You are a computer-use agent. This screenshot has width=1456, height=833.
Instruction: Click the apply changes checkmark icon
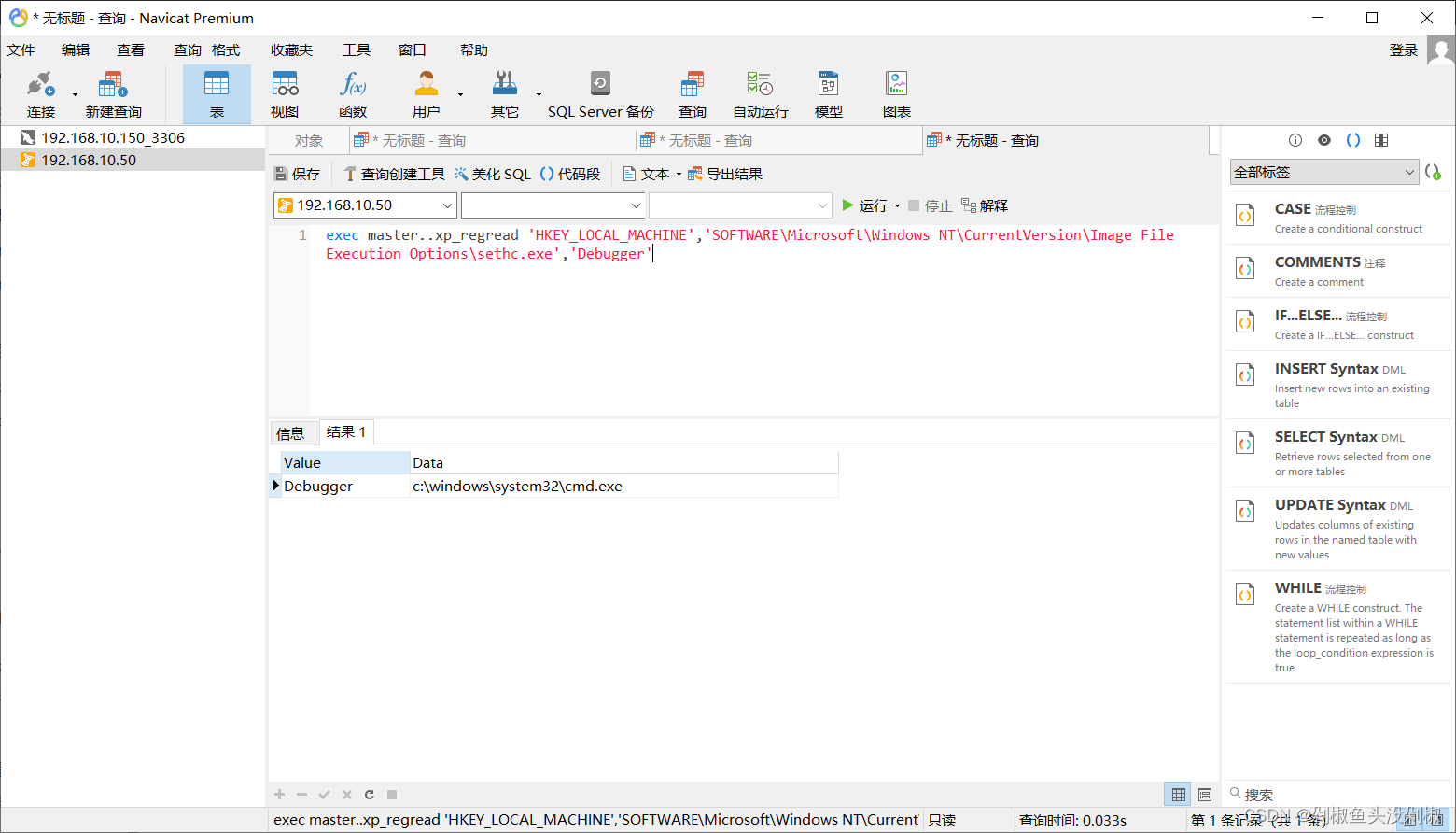coord(324,795)
